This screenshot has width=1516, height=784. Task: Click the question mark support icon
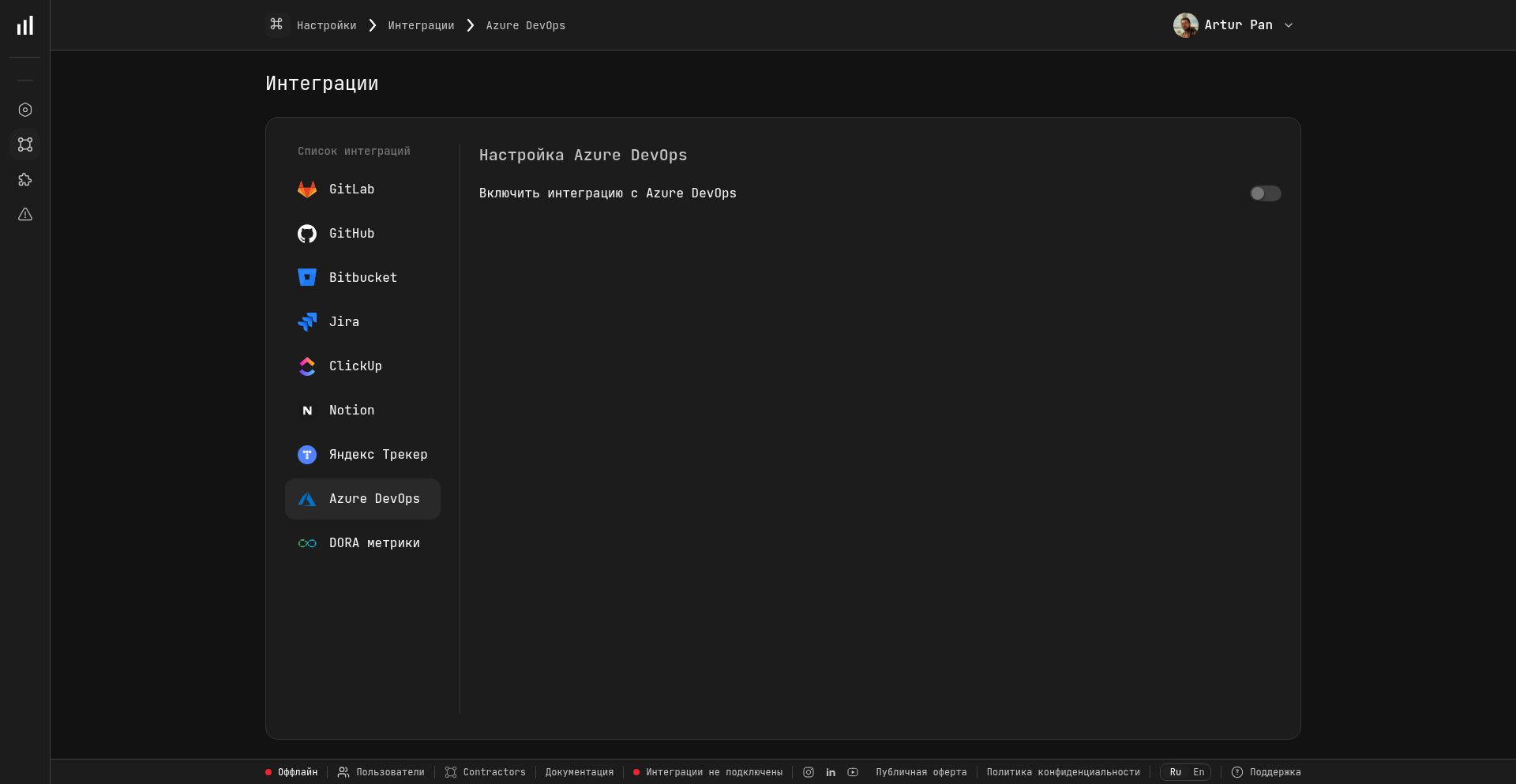pyautogui.click(x=1237, y=772)
